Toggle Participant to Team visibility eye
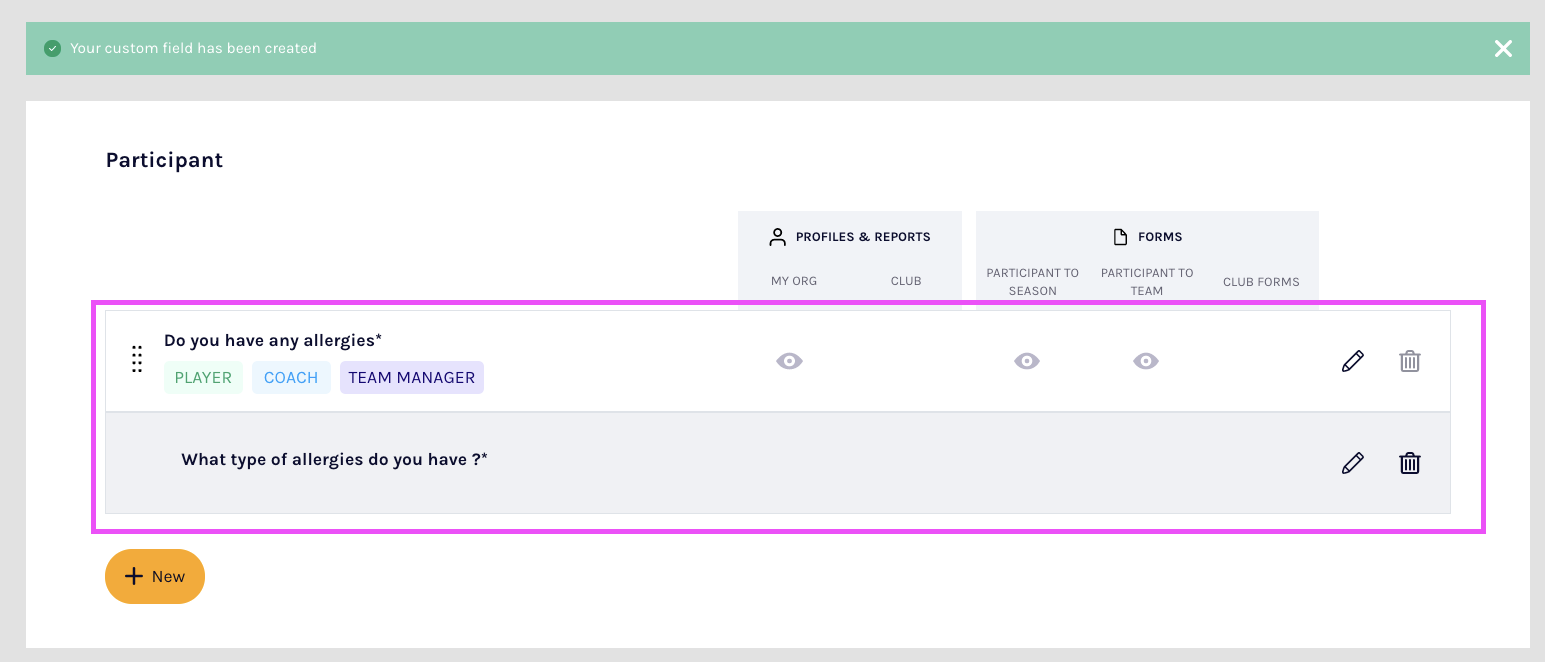 coord(1146,361)
